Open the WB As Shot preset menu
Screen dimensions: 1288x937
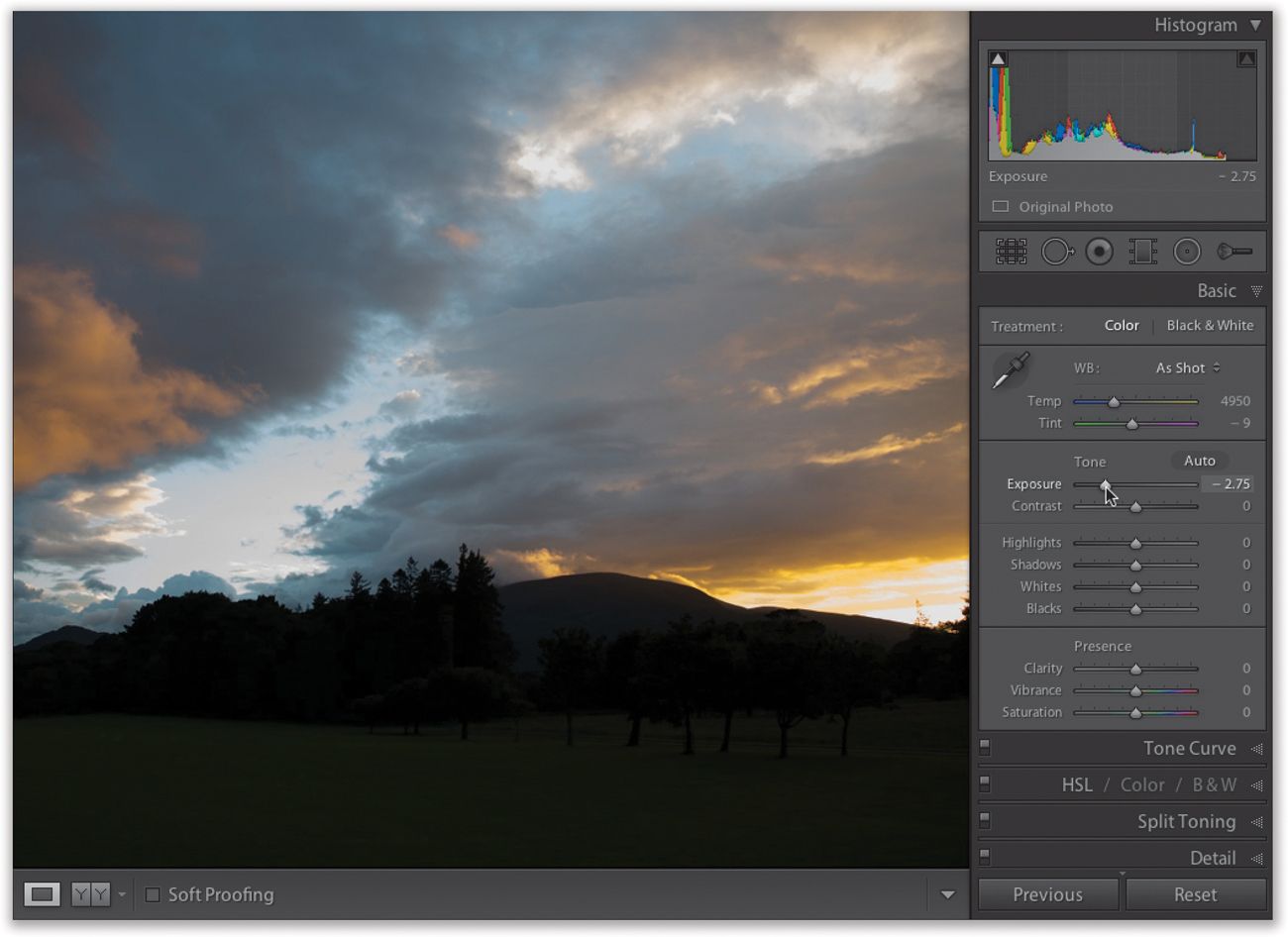pos(1188,368)
